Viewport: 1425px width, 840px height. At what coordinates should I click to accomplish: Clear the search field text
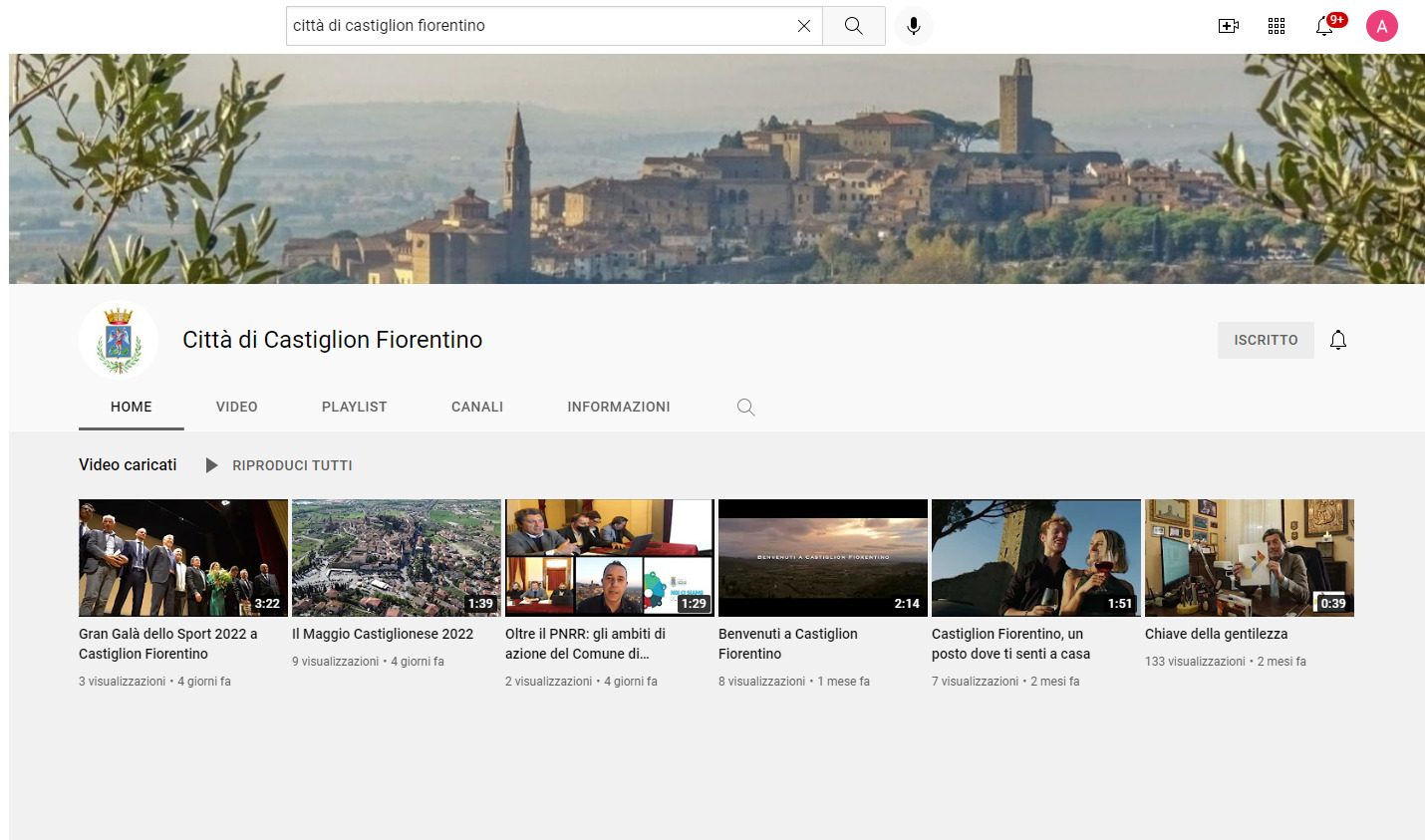pos(804,26)
